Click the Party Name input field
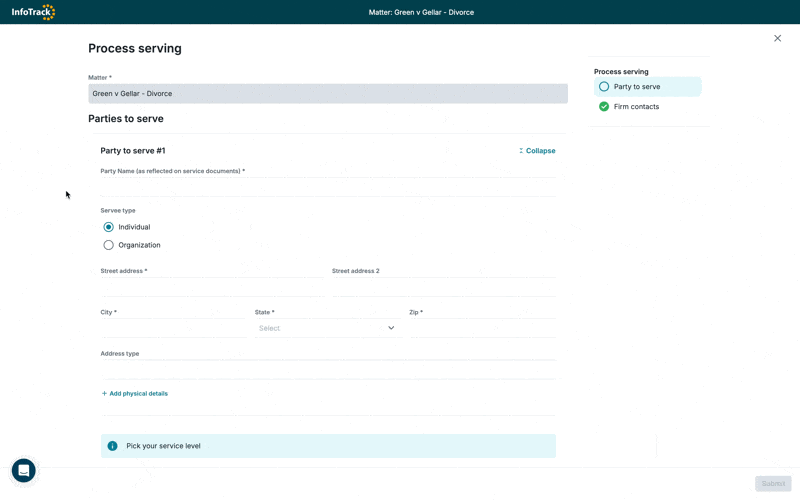800x500 pixels. (328, 186)
